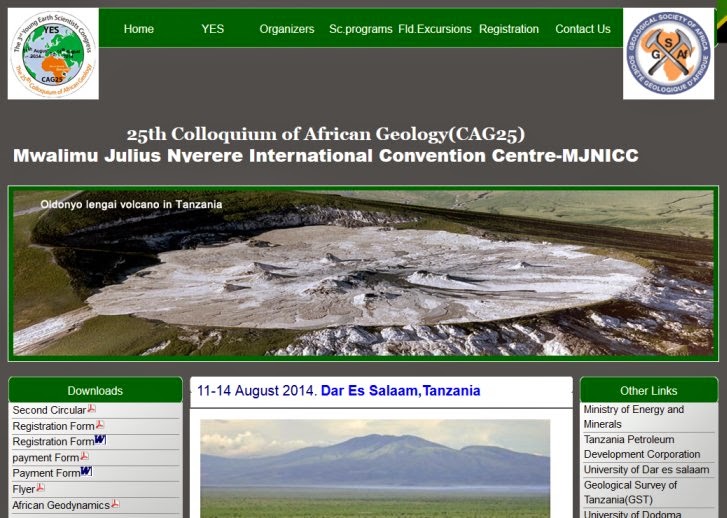Image resolution: width=727 pixels, height=518 pixels.
Task: Click the YES CAG25 globe logo
Action: pyautogui.click(x=53, y=54)
